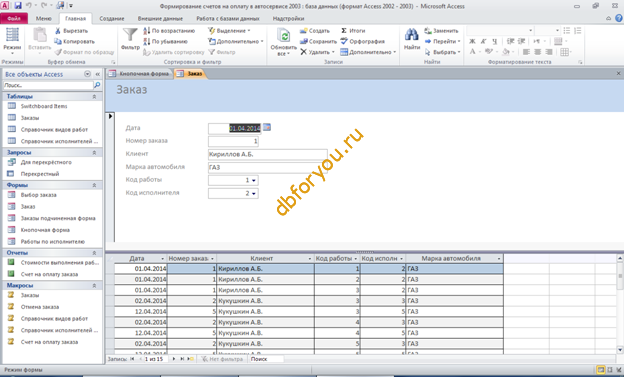Run spell check with Орфография

click(363, 41)
